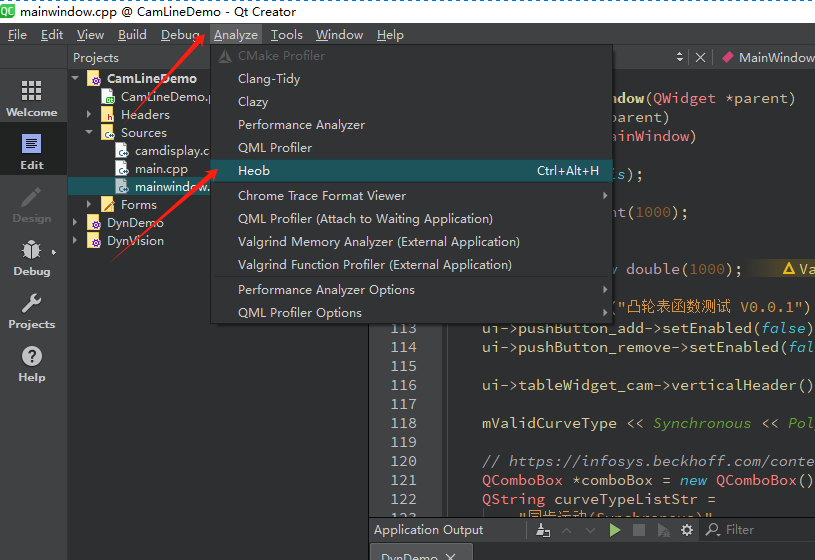Click the Headers folder icon
Screen dimensions: 815x560
(x=108, y=114)
